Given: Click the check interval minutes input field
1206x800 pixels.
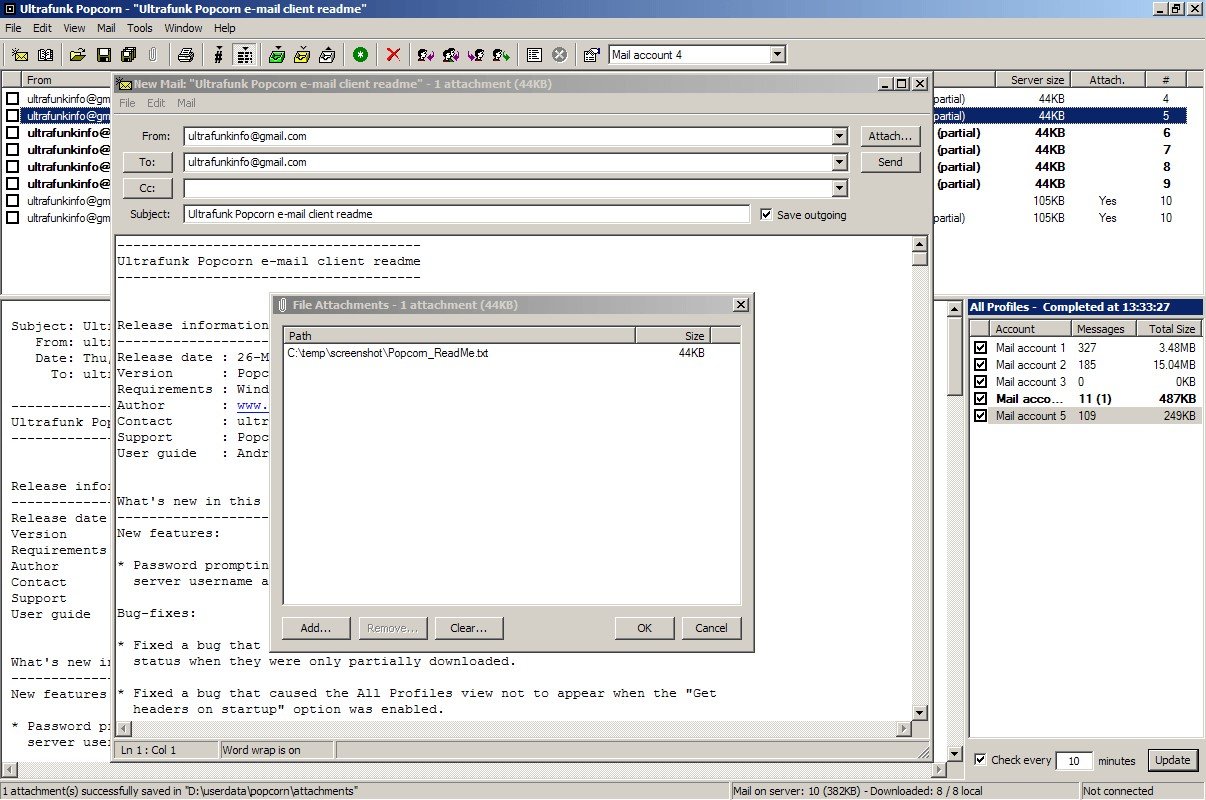Looking at the screenshot, I should pyautogui.click(x=1073, y=761).
